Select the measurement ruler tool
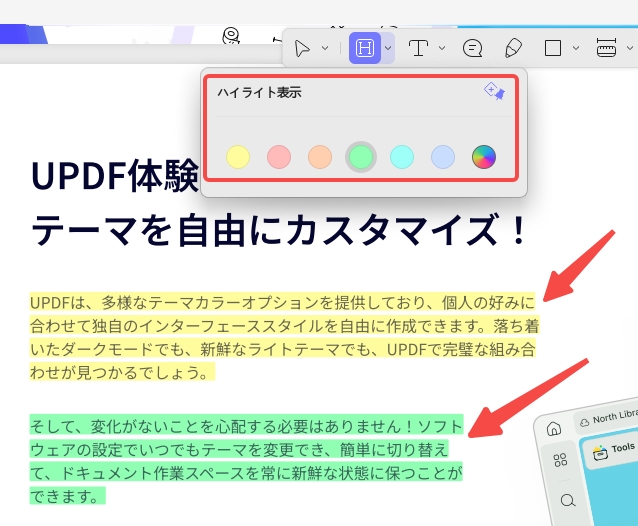The height and width of the screenshot is (526, 638). tap(606, 48)
